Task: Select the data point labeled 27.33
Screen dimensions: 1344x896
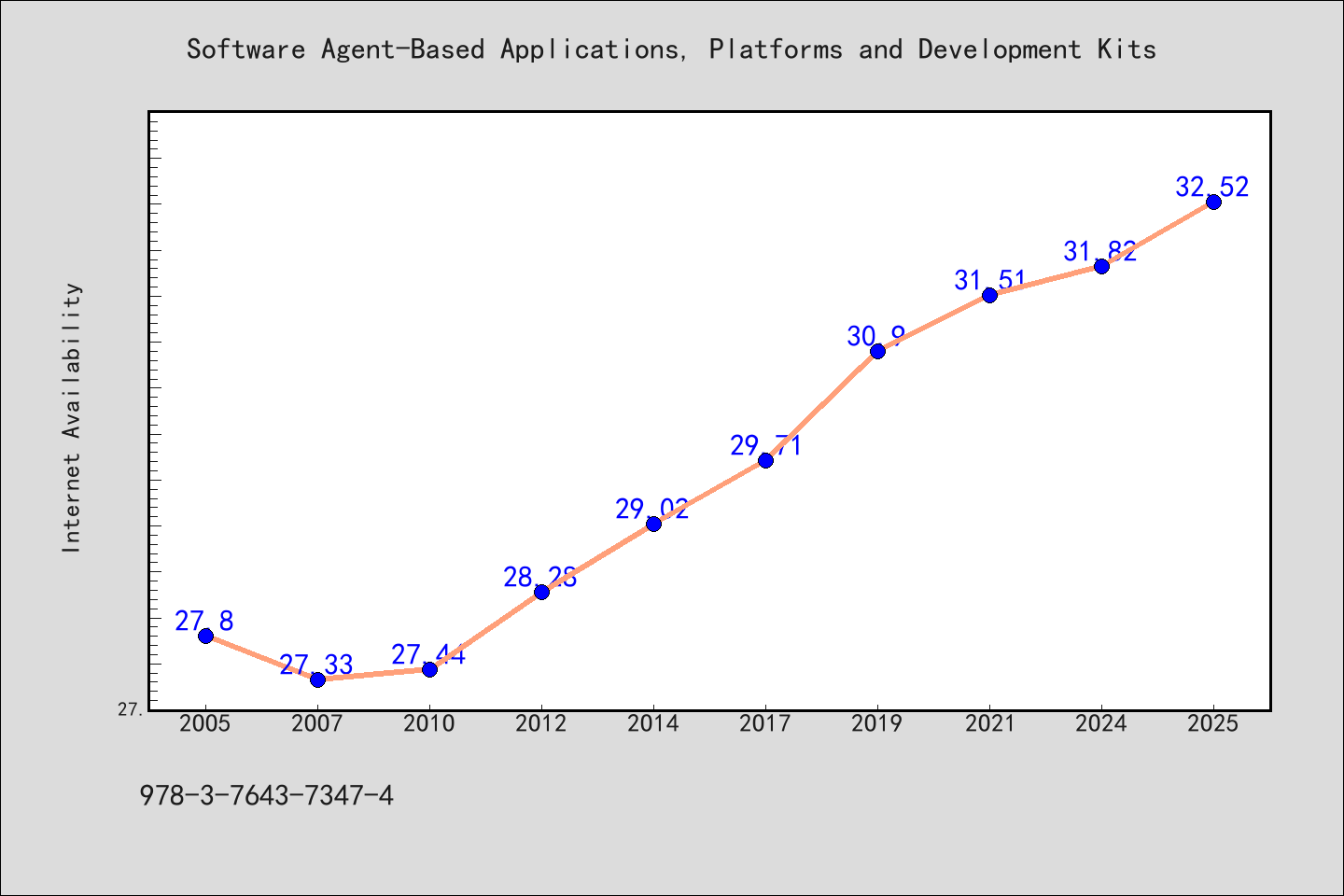Action: 317,679
